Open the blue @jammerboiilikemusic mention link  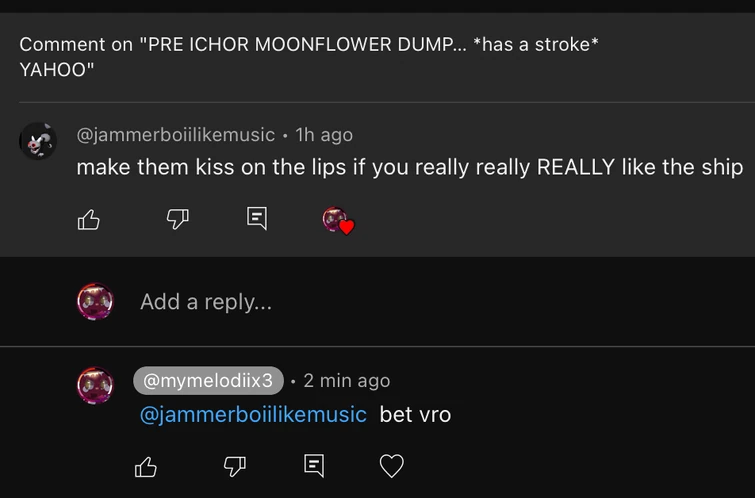[253, 414]
